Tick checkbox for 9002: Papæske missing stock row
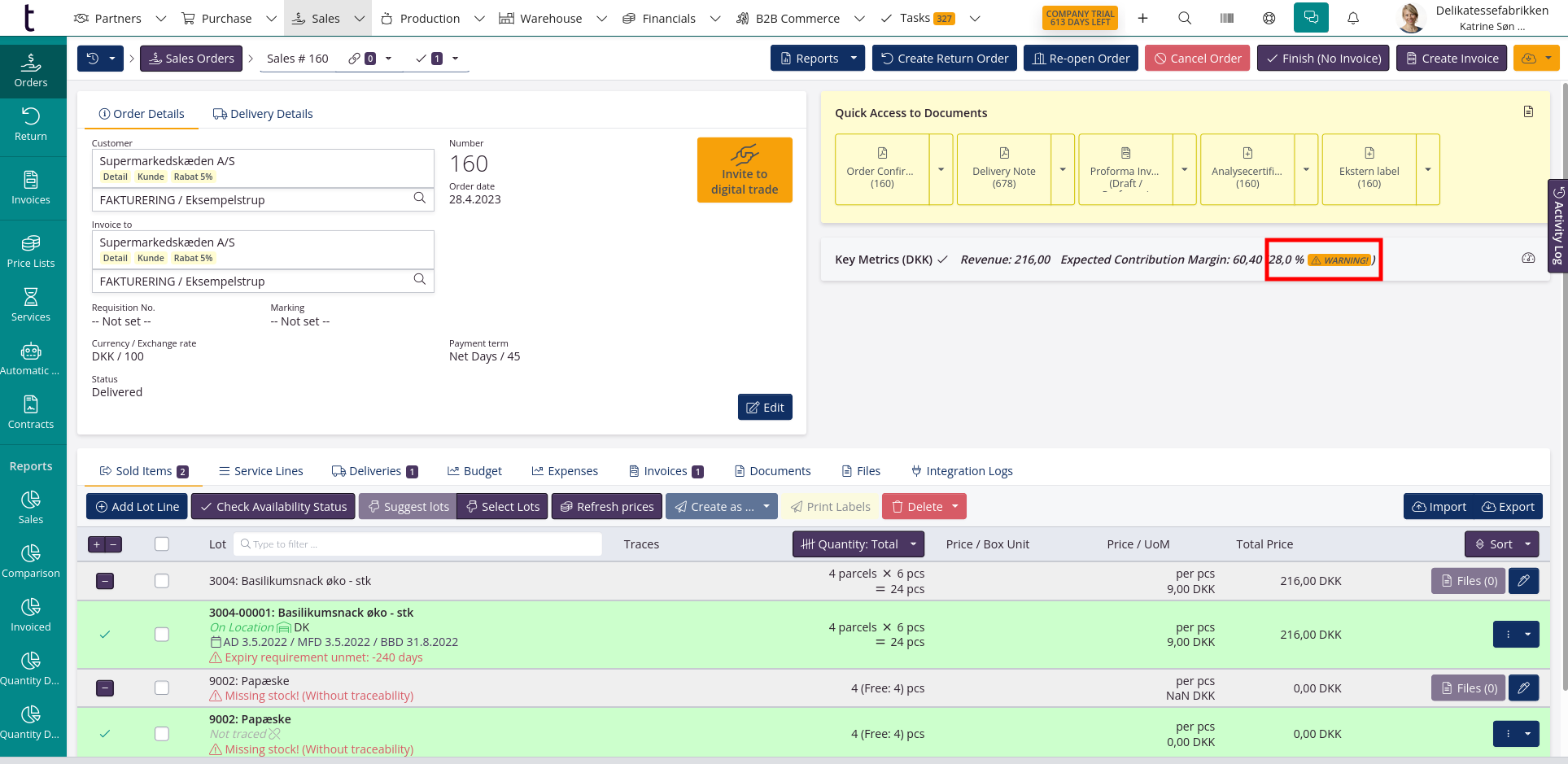 (162, 688)
